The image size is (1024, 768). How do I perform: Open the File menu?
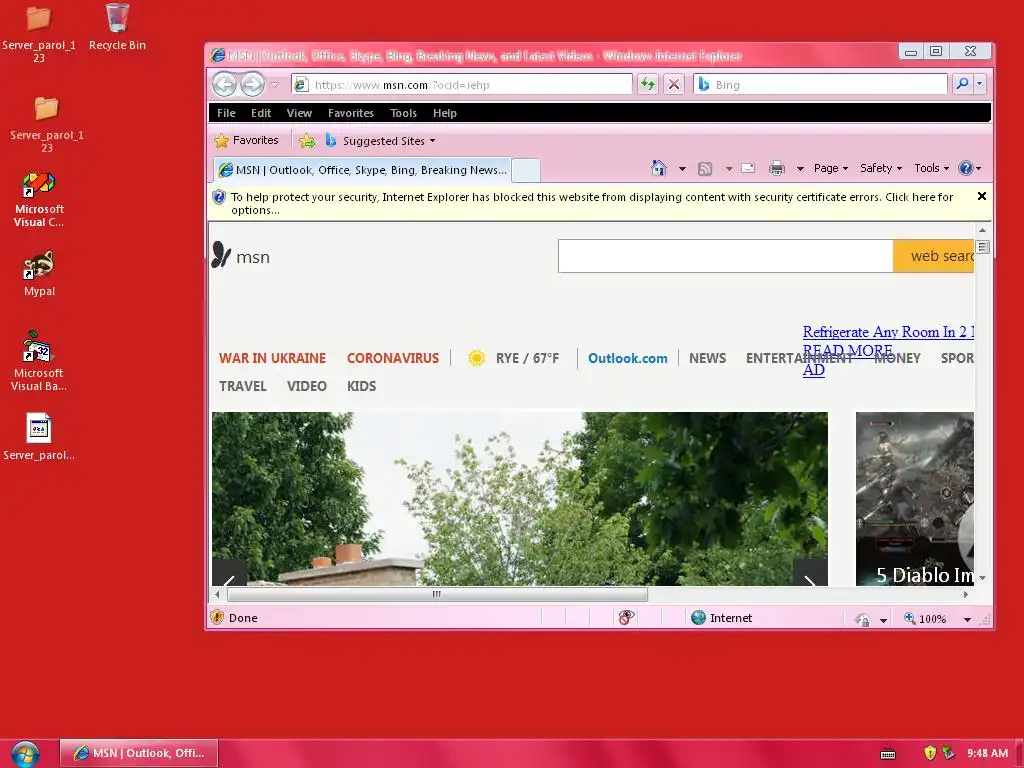tap(226, 113)
